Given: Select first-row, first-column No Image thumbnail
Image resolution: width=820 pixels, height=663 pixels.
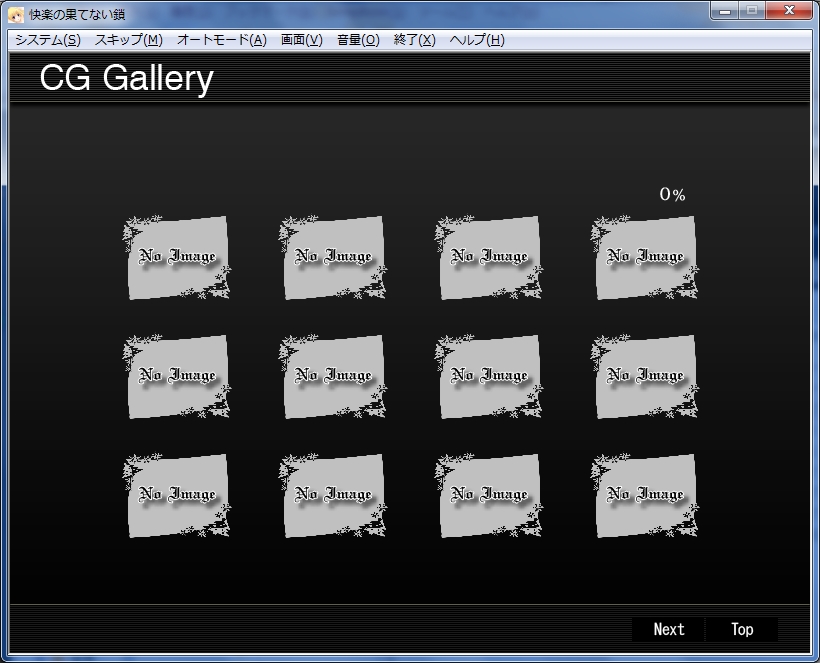Looking at the screenshot, I should click(x=177, y=257).
